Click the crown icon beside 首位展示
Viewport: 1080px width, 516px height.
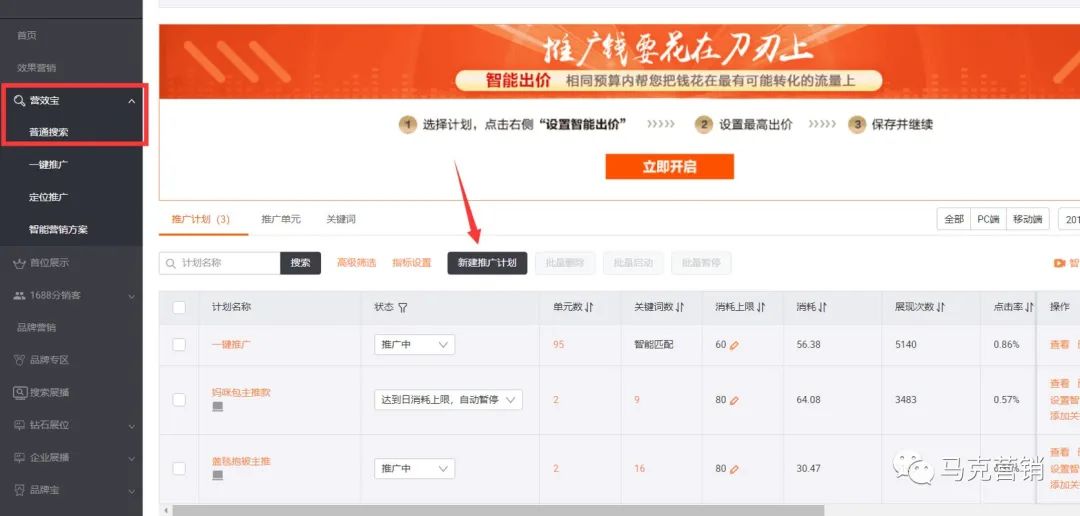coord(19,262)
